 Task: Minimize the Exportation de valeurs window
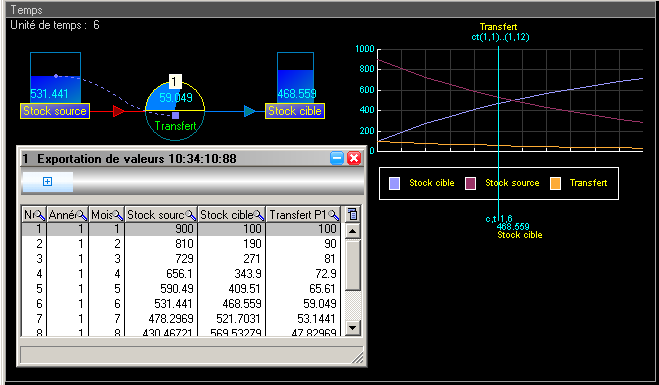pyautogui.click(x=337, y=158)
